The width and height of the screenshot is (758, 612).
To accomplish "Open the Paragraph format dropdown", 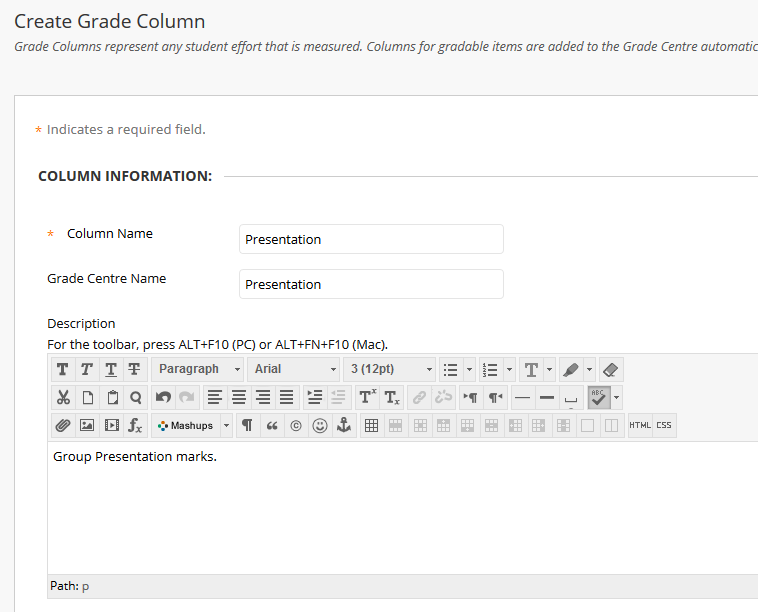I will click(x=197, y=369).
